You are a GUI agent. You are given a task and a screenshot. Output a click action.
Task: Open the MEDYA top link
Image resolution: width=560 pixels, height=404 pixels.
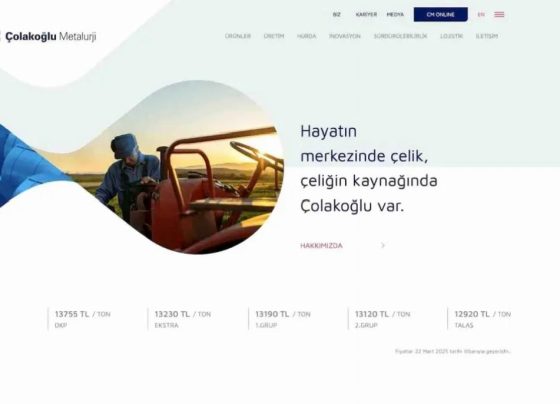pyautogui.click(x=395, y=15)
